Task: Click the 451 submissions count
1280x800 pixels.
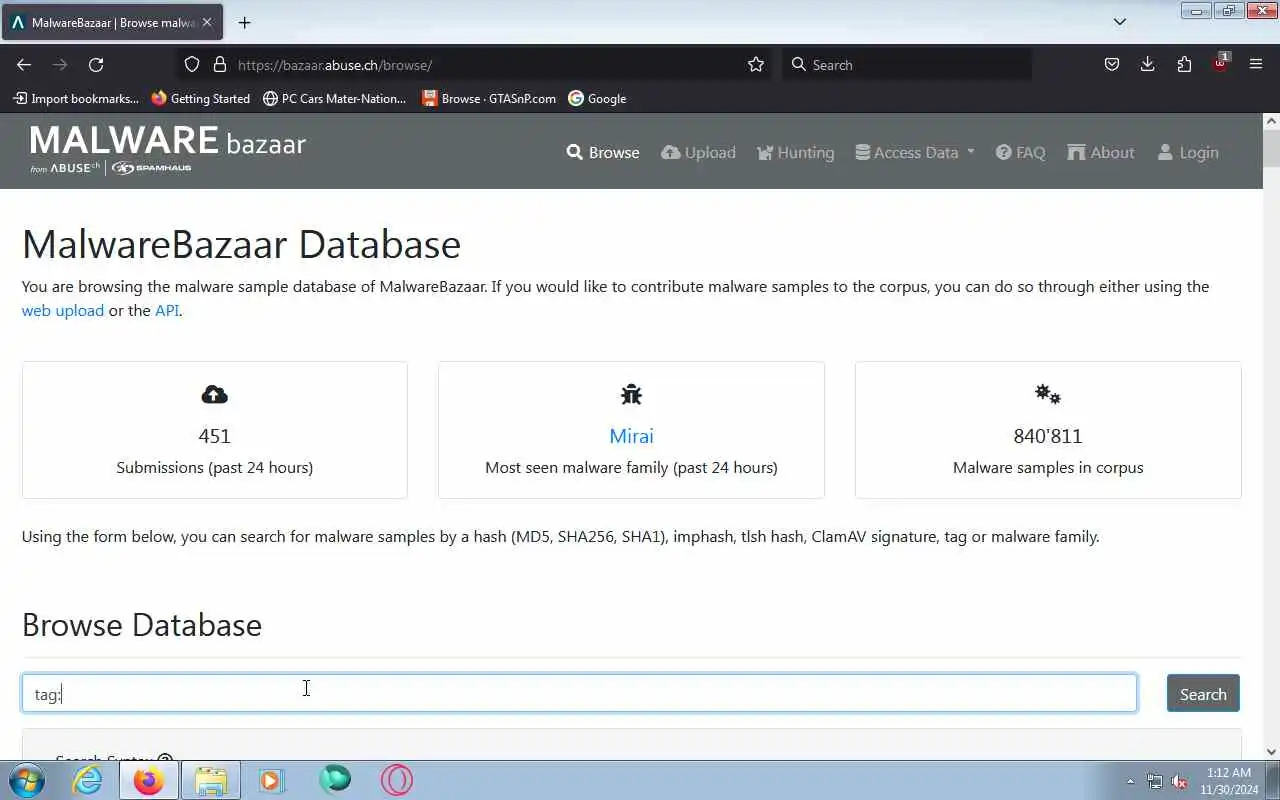Action: tap(214, 436)
